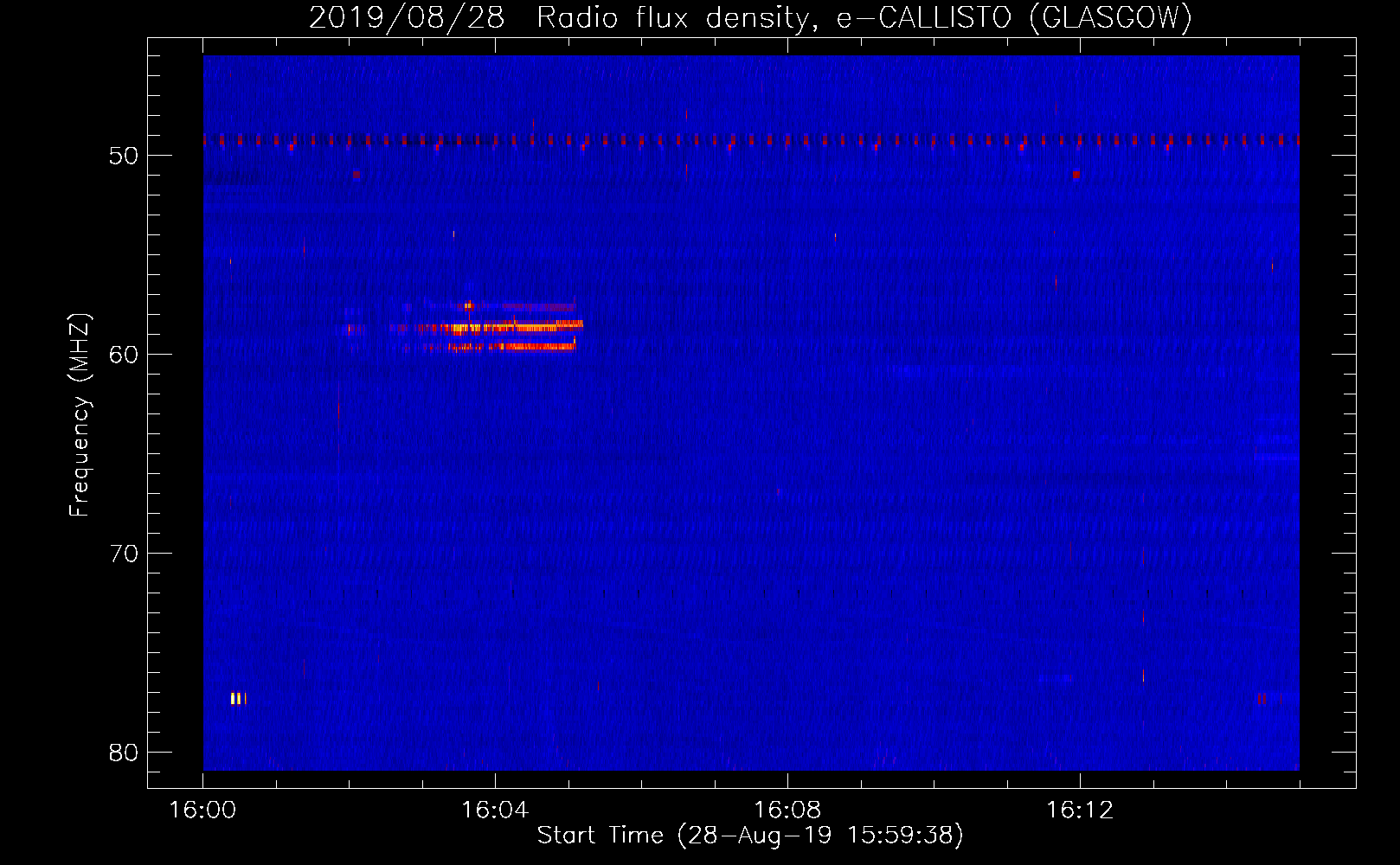This screenshot has width=1400, height=865.
Task: Click the yellow spikes near 77 MHz at 16:00
Action: [x=238, y=698]
